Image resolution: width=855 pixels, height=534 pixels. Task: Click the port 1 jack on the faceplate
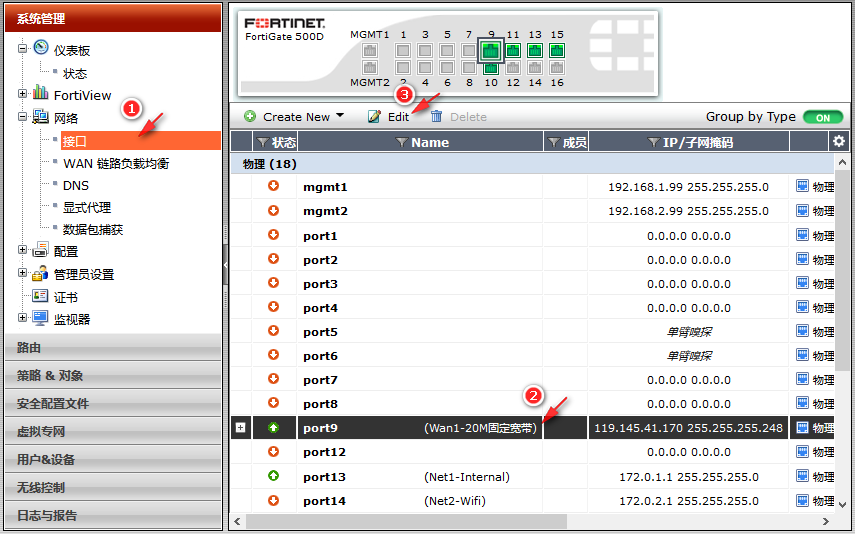(x=403, y=51)
